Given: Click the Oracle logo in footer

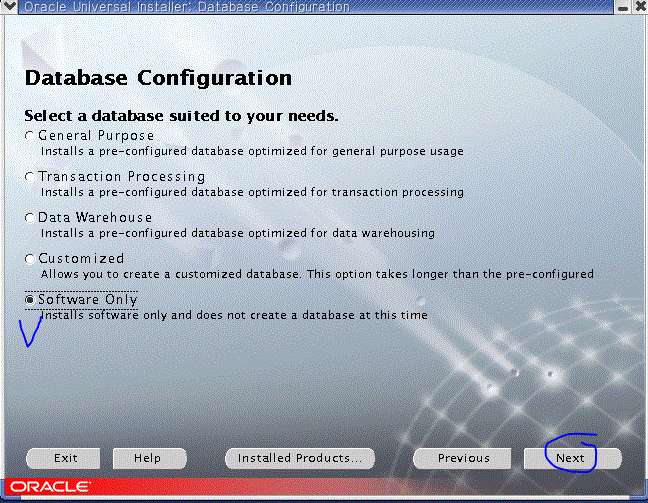Looking at the screenshot, I should tap(50, 487).
